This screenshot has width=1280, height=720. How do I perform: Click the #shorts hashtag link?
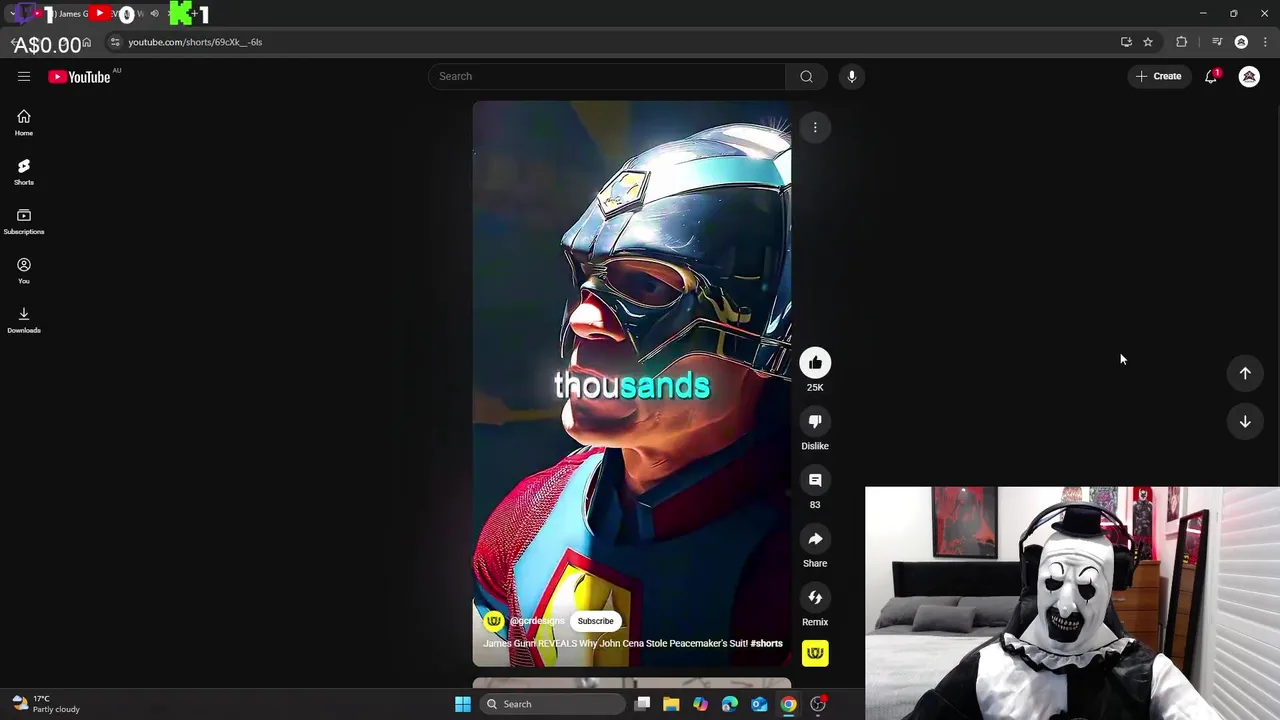point(766,643)
